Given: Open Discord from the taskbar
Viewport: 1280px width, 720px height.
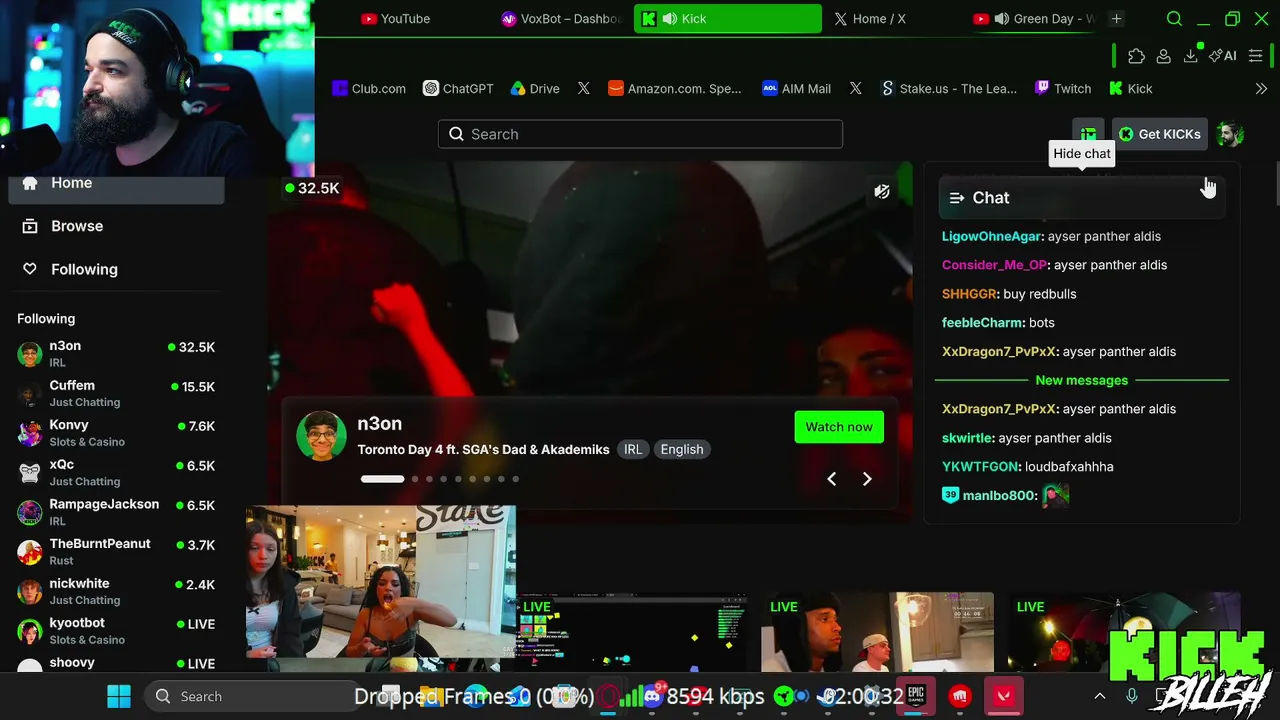Looking at the screenshot, I should click(653, 696).
